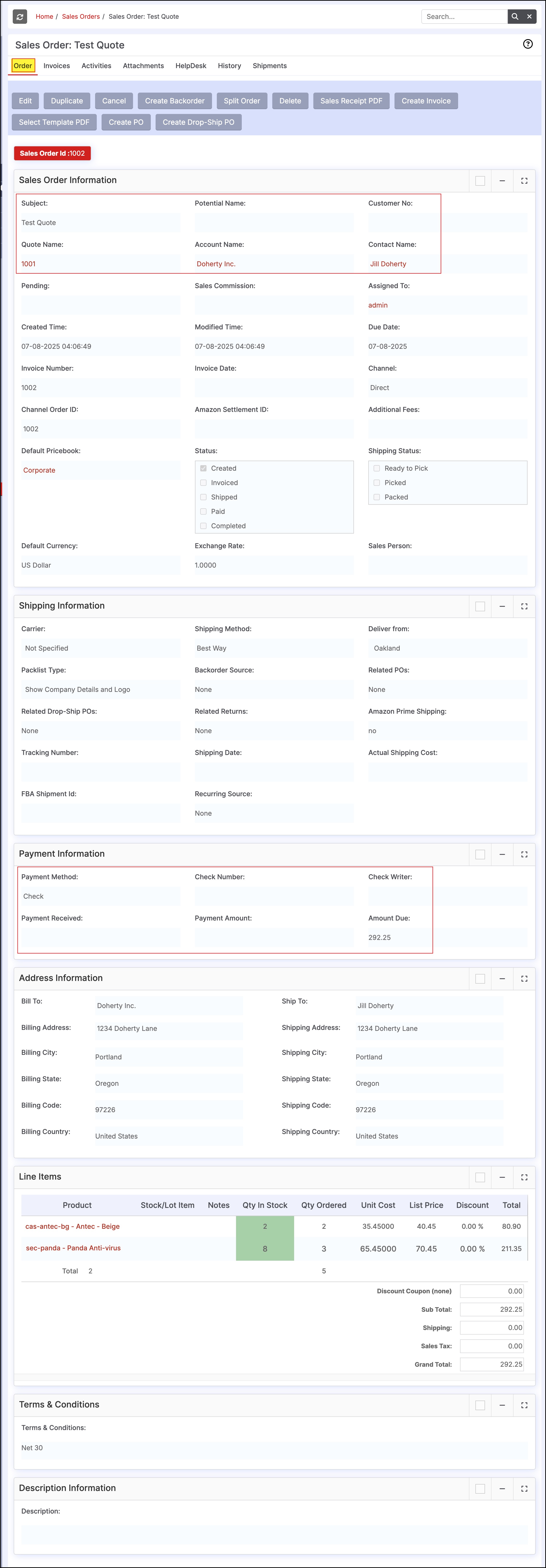Click the Cancel button

tap(114, 101)
